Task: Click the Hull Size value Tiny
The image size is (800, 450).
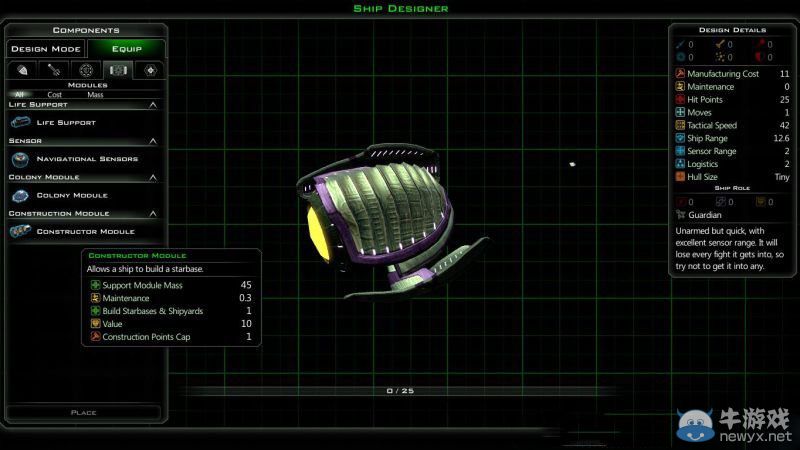Action: 782,177
